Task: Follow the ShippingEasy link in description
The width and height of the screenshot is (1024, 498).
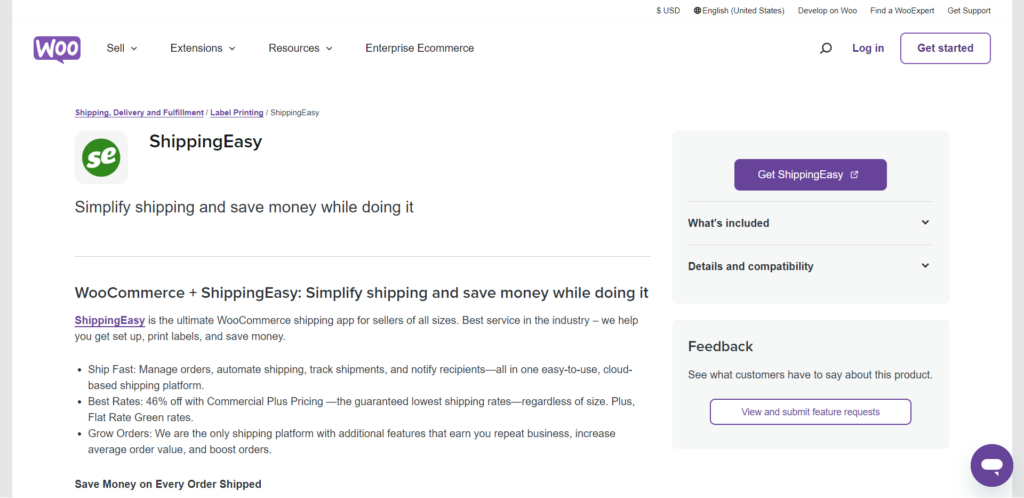Action: click(110, 320)
